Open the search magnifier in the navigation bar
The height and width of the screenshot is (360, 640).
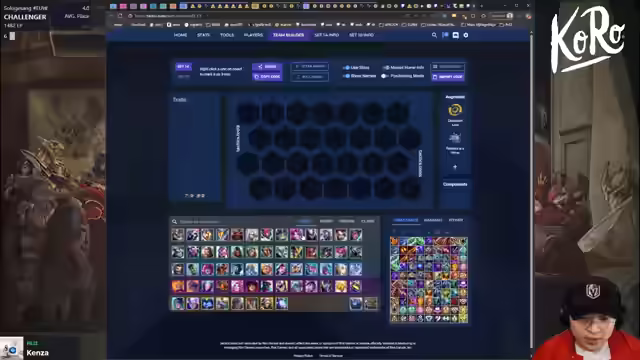434,35
